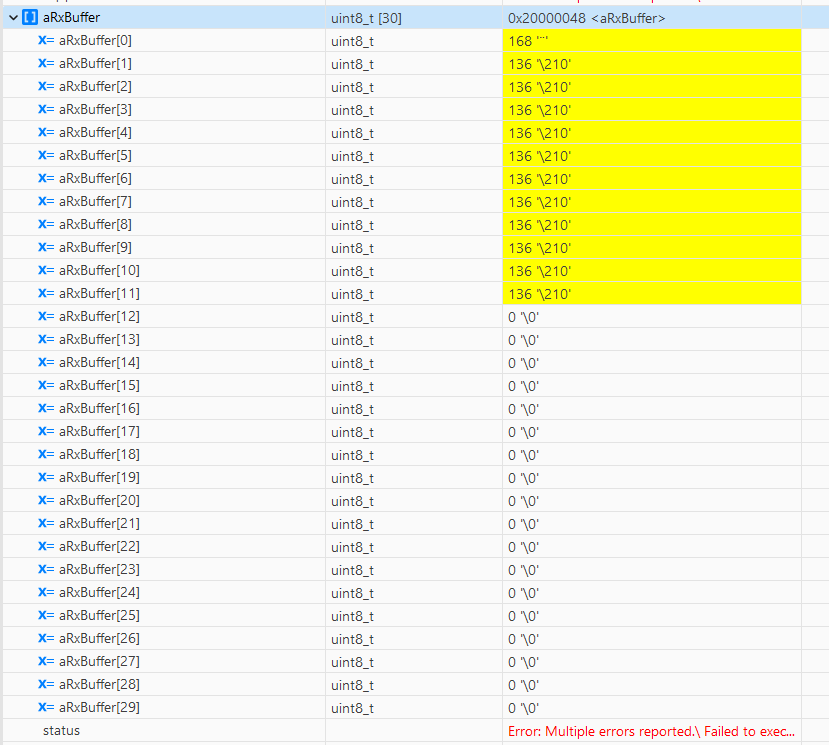This screenshot has width=829, height=745.
Task: Click the variable icon of aRxBuffer[5]
Action: coord(46,155)
